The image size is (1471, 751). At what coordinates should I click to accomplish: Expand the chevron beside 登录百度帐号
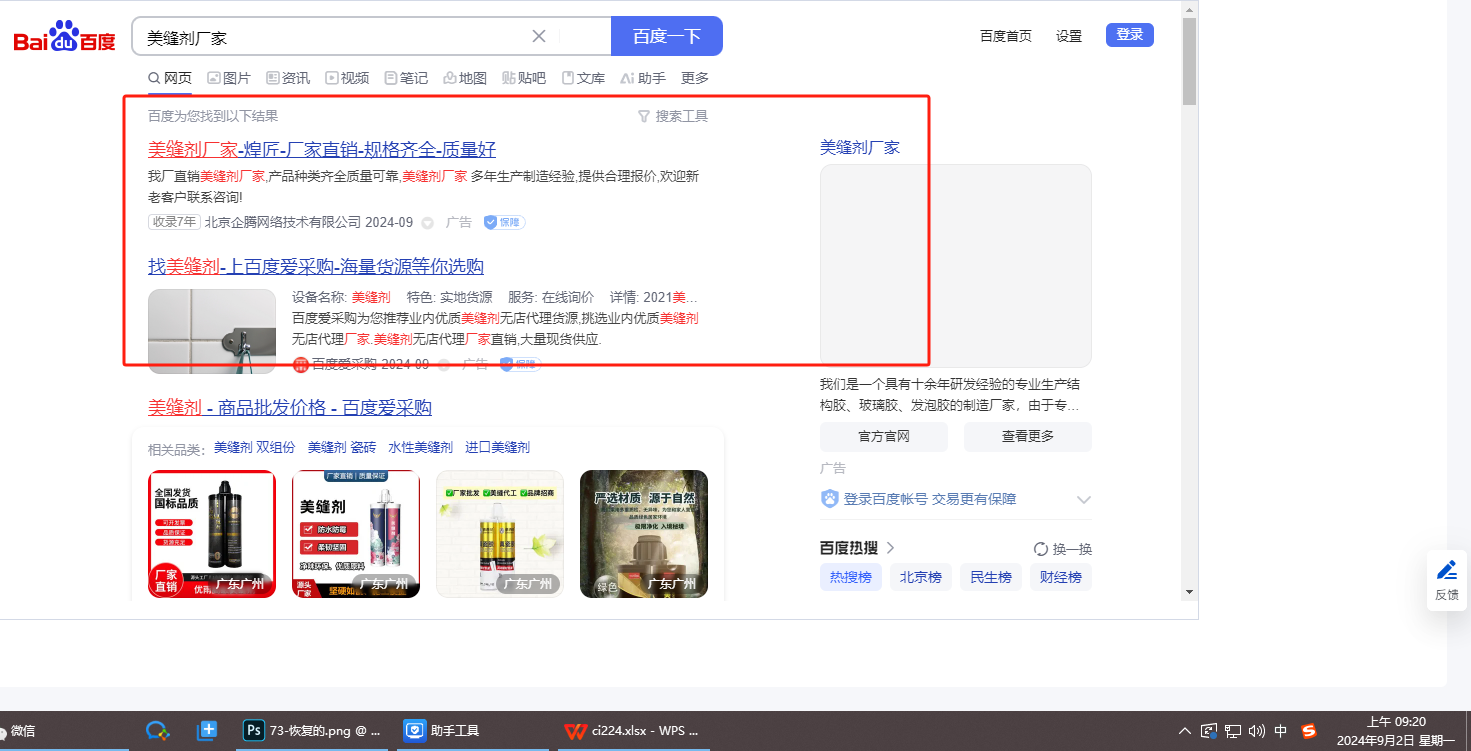click(1083, 499)
